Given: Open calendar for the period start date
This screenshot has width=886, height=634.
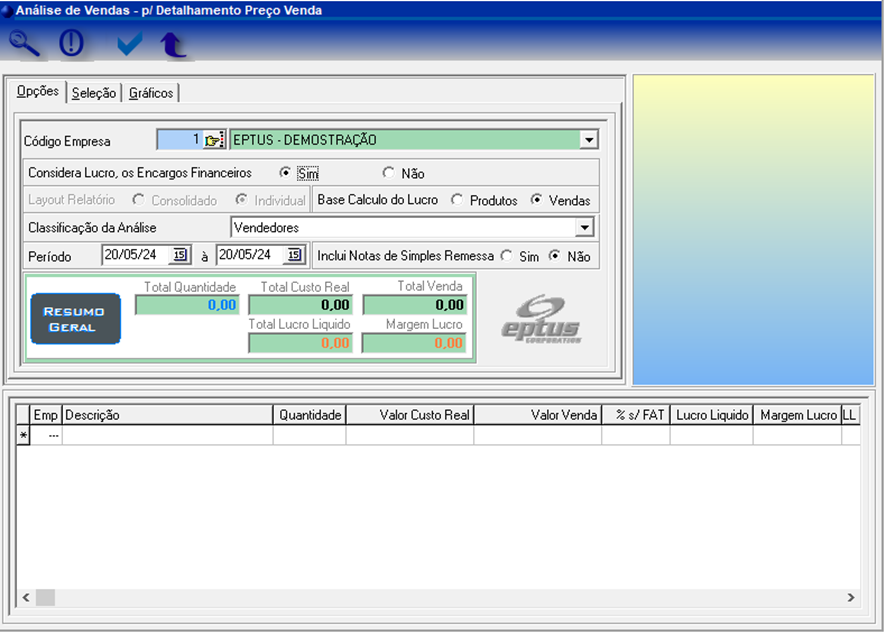Looking at the screenshot, I should (180, 255).
